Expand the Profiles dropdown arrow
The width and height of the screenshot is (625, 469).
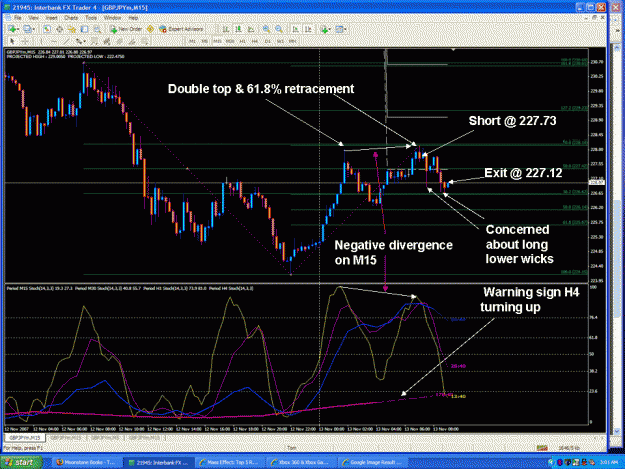34,29
